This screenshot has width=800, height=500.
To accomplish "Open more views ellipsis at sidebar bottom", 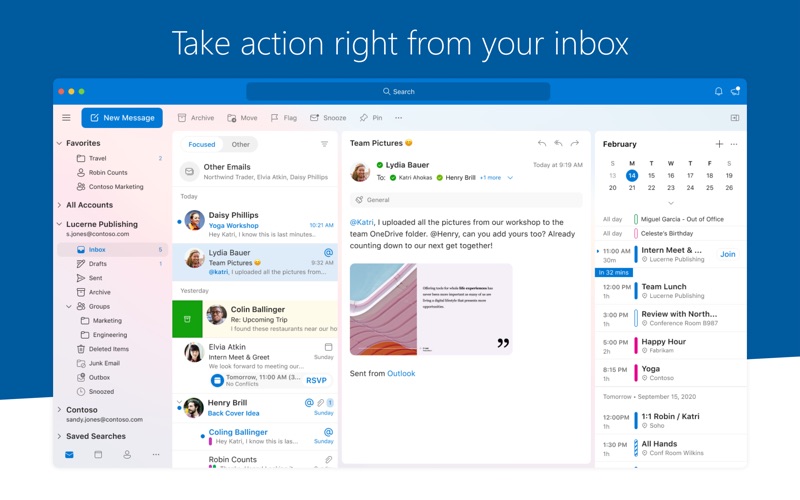I will tap(156, 455).
